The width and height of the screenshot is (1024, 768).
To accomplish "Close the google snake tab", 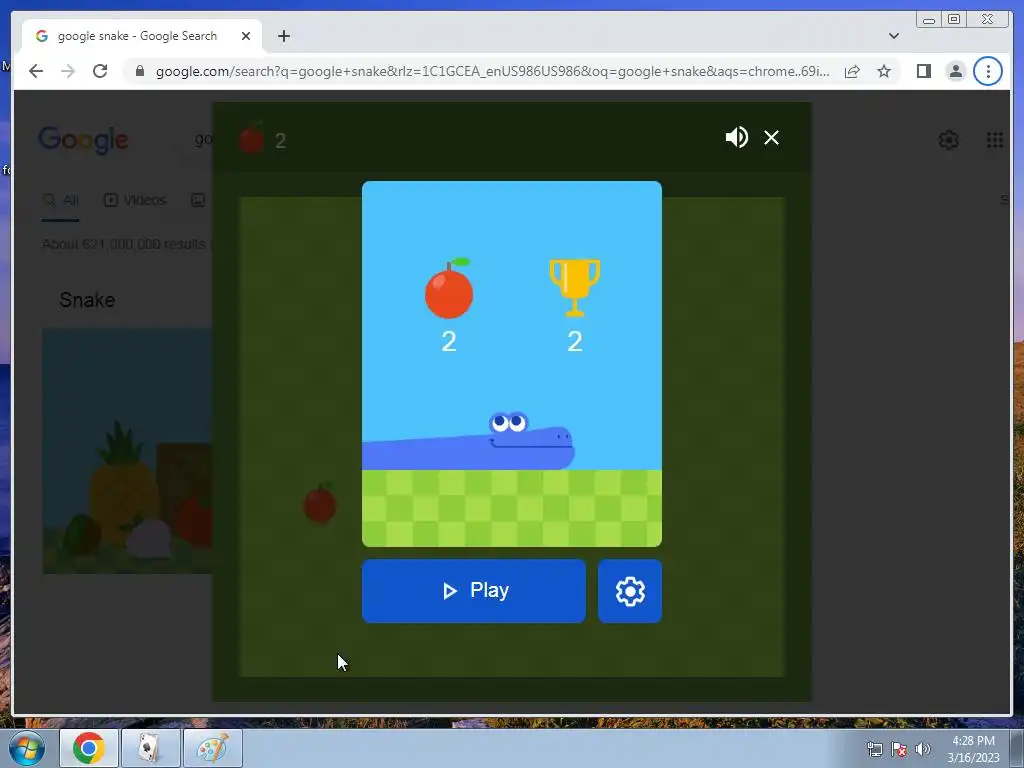I will (246, 36).
